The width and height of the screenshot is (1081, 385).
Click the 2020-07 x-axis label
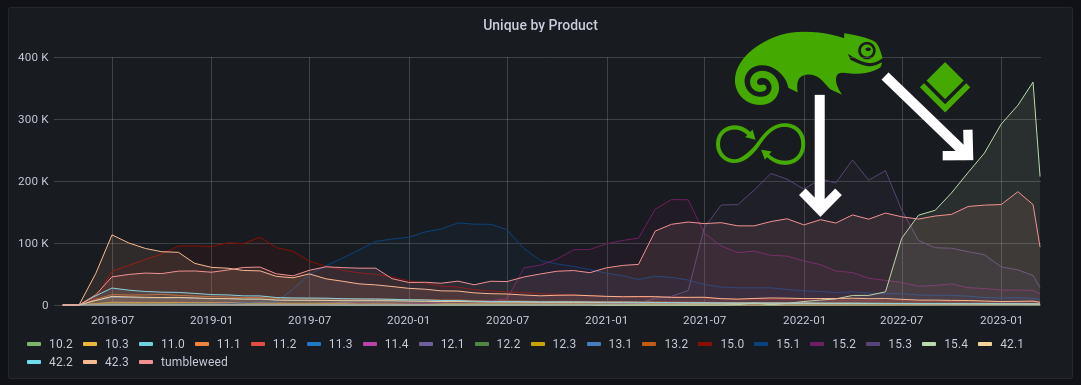507,320
